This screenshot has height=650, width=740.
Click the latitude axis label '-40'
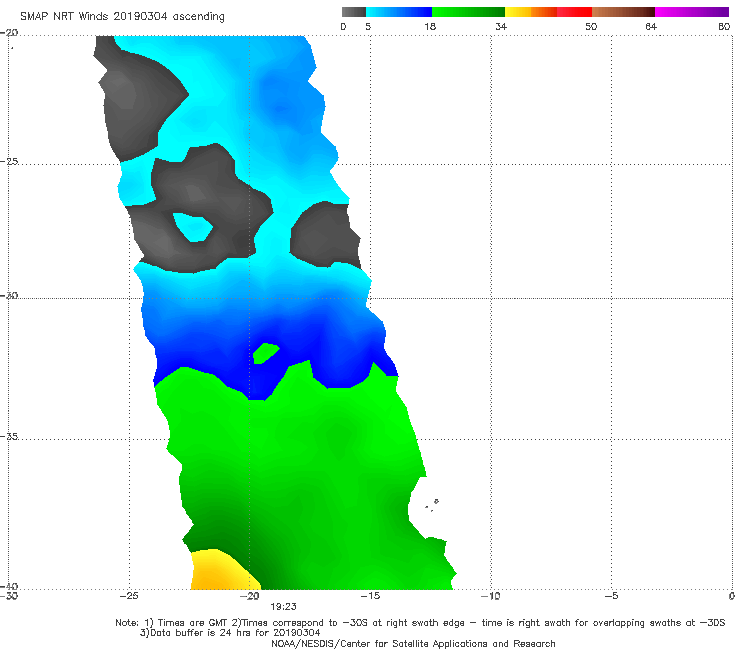tap(9, 586)
